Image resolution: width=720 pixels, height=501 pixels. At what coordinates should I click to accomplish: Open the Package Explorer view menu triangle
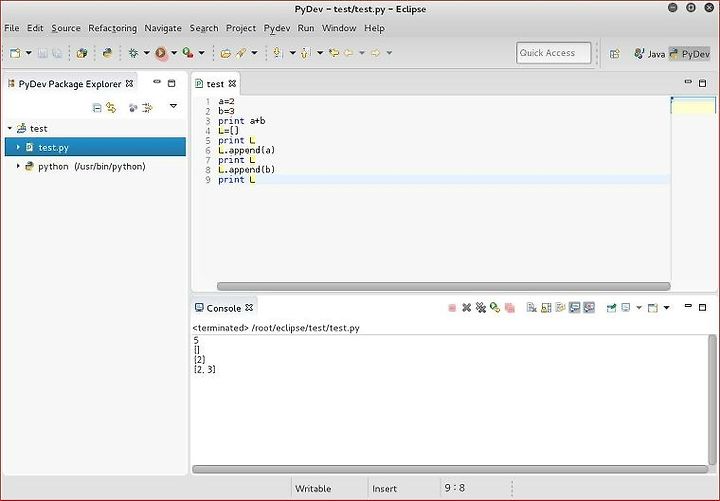pos(173,106)
